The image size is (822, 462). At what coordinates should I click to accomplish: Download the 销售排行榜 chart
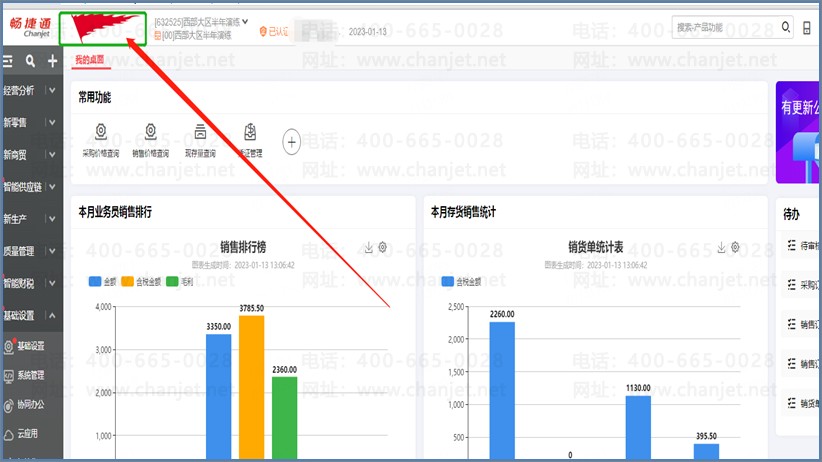(x=369, y=247)
